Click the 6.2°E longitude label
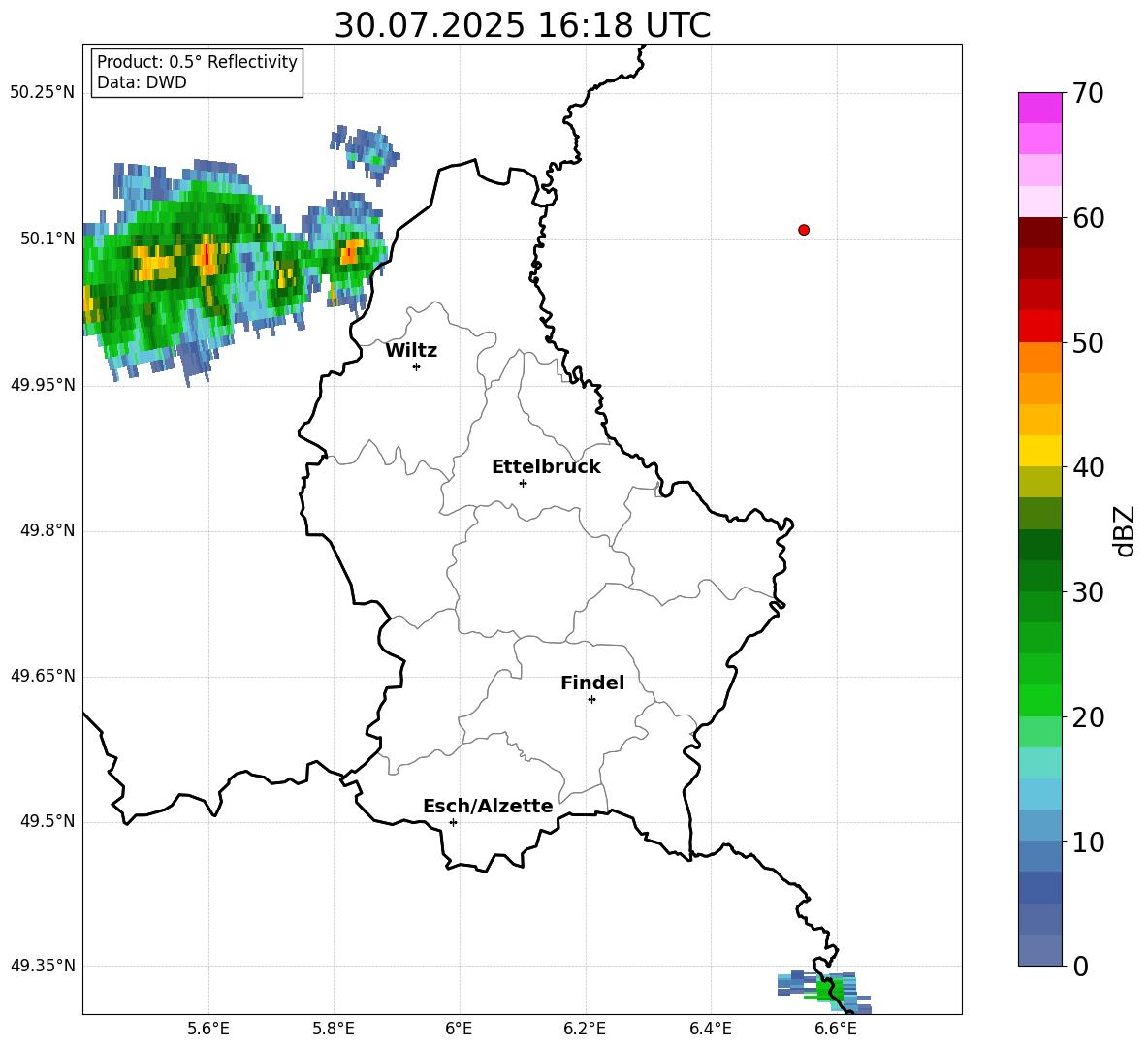This screenshot has width=1148, height=1048. (585, 1029)
